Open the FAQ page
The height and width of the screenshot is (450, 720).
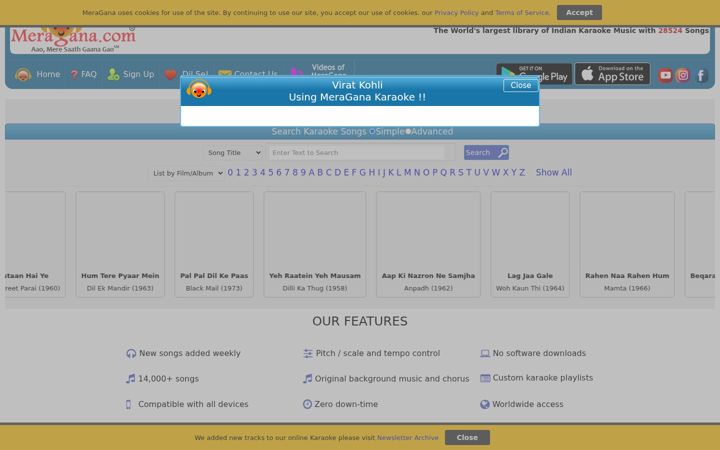point(89,74)
